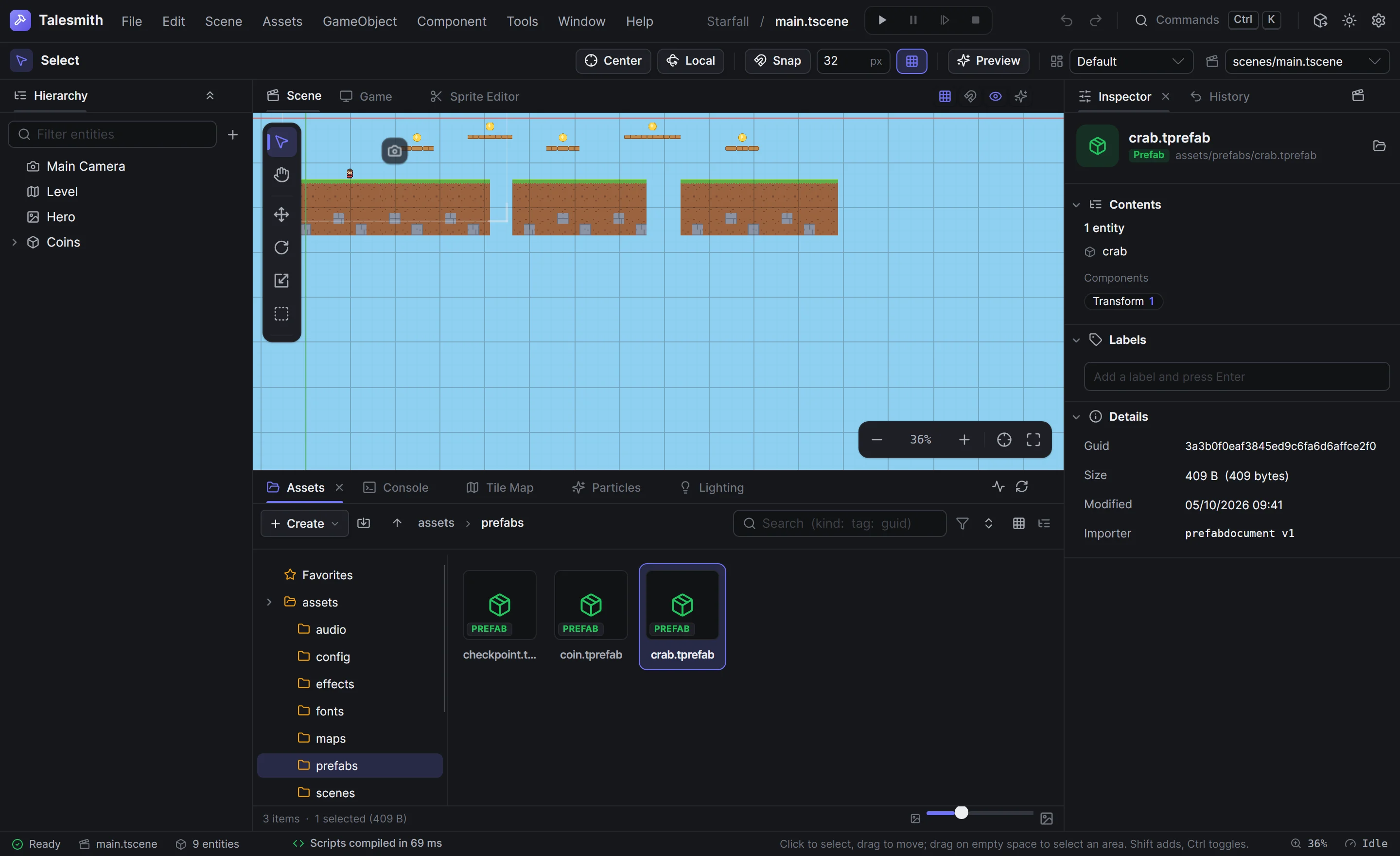This screenshot has width=1400, height=856.
Task: Refresh the Assets panel
Action: click(x=1022, y=486)
